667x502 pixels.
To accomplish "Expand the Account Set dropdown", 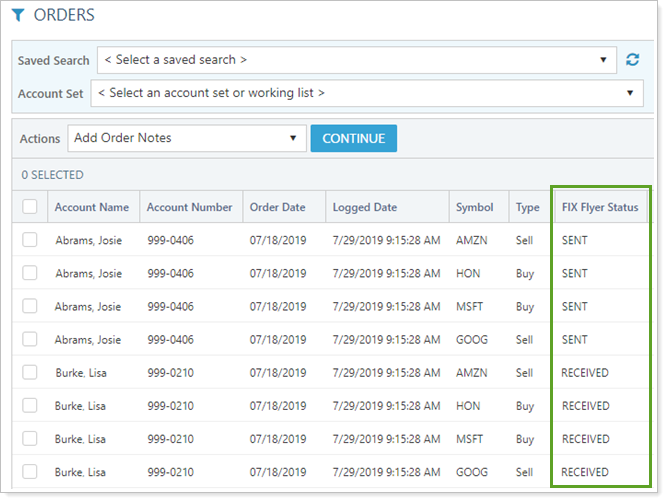I will [366, 93].
